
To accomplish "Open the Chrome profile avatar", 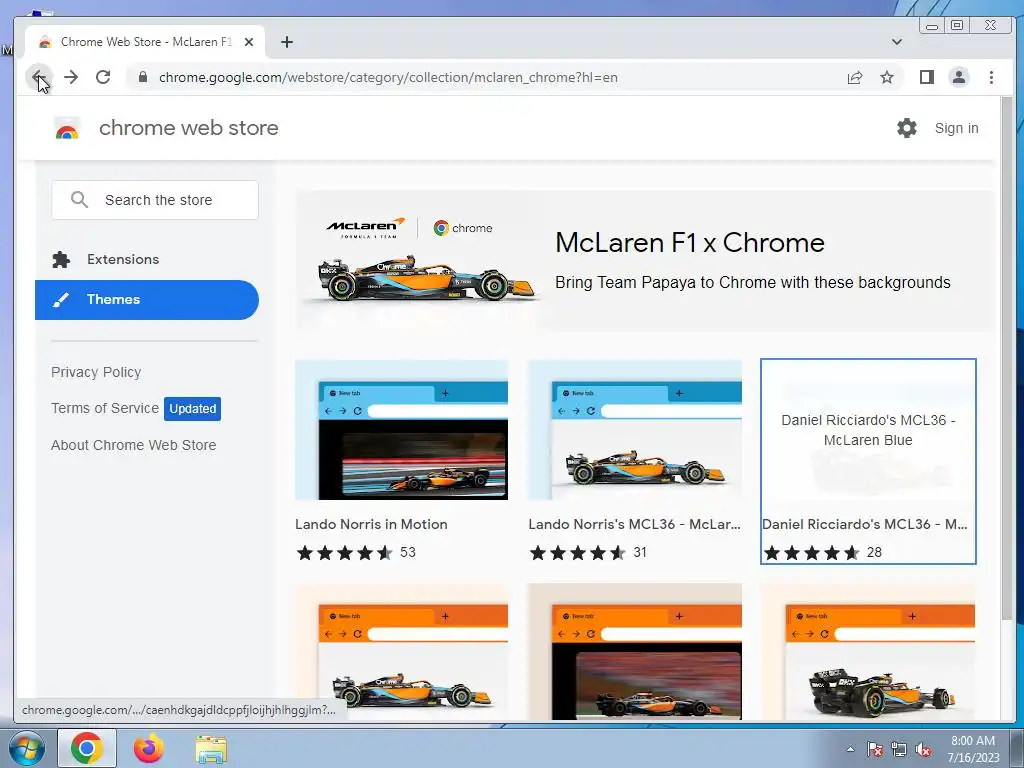I will pos(958,77).
